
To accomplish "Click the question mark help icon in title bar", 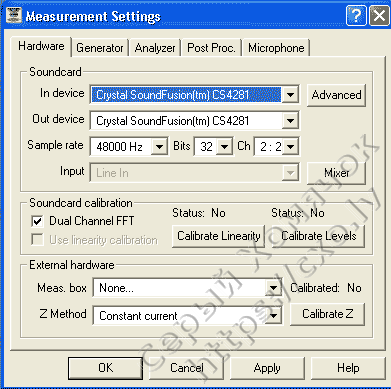I will click(x=356, y=15).
